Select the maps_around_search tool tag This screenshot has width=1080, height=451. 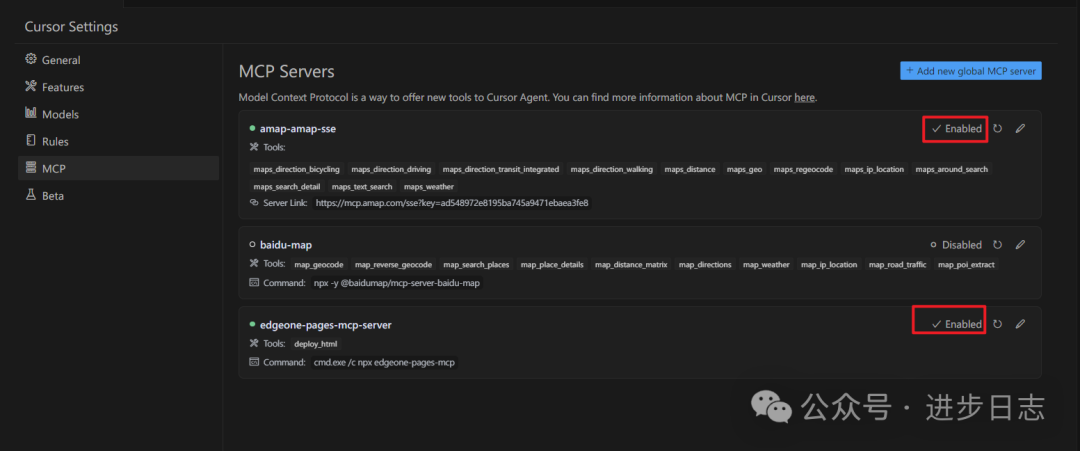[951, 169]
